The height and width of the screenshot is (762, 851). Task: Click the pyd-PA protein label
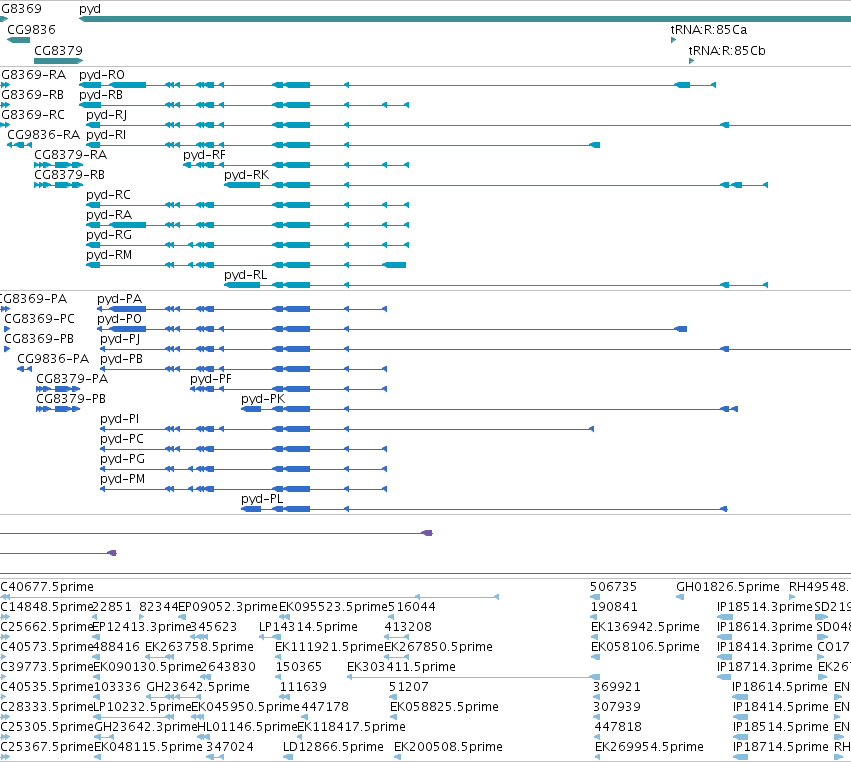tap(119, 299)
